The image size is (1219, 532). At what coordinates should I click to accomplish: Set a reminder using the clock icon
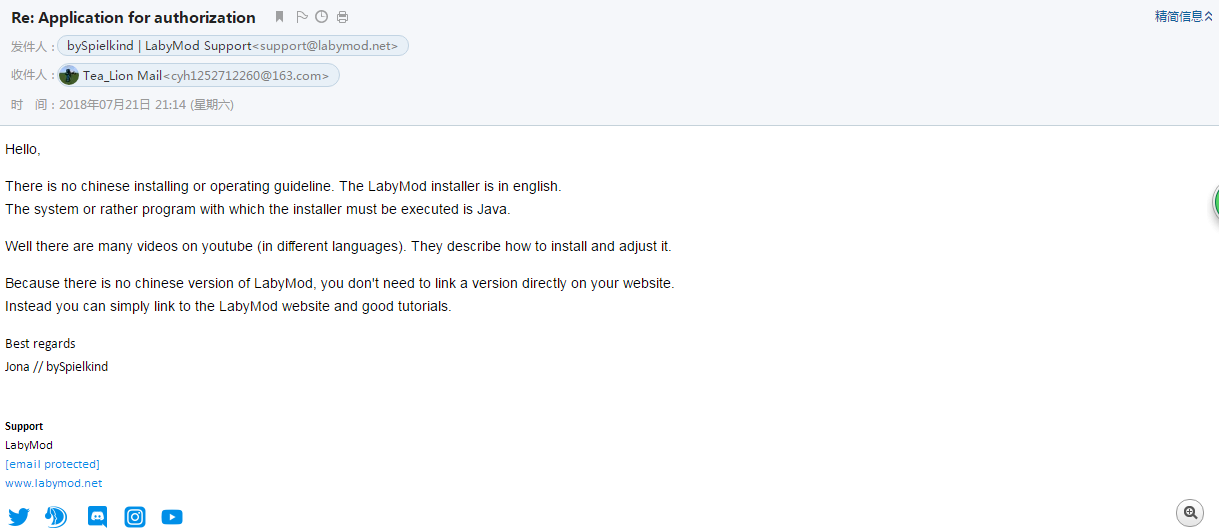tap(321, 17)
